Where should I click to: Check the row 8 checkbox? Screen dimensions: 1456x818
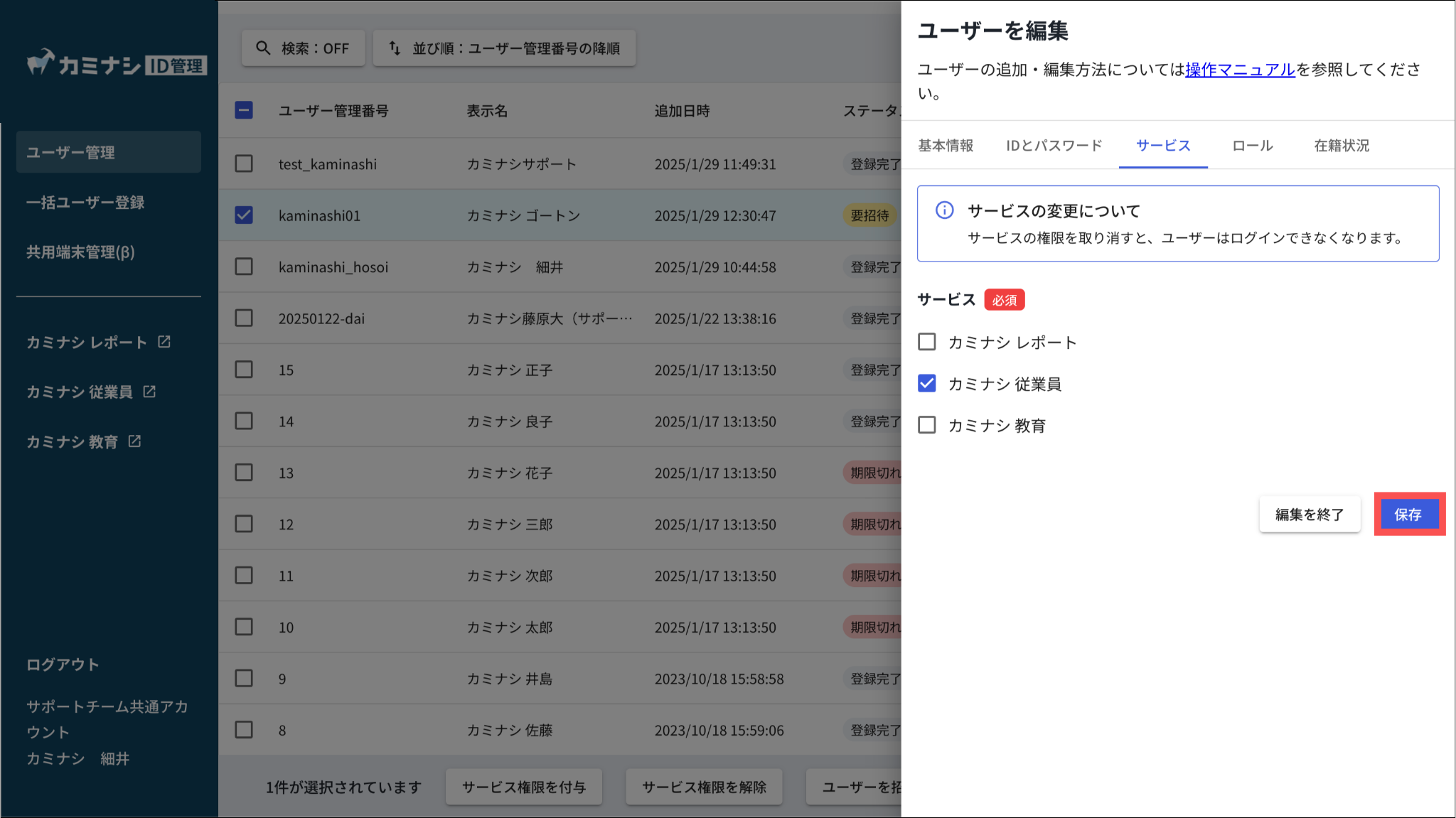[244, 730]
